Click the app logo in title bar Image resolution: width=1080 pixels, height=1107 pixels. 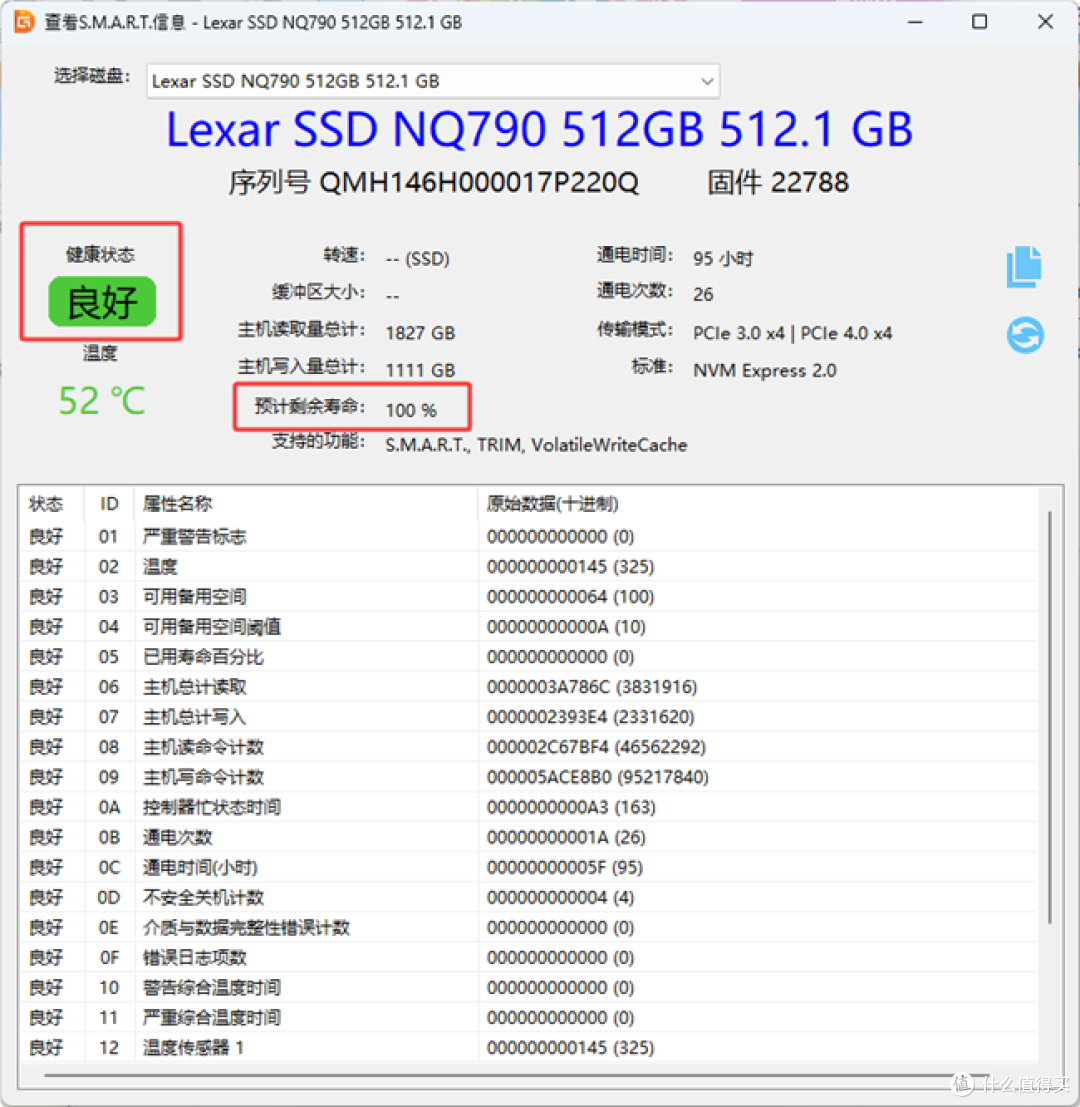pyautogui.click(x=24, y=22)
